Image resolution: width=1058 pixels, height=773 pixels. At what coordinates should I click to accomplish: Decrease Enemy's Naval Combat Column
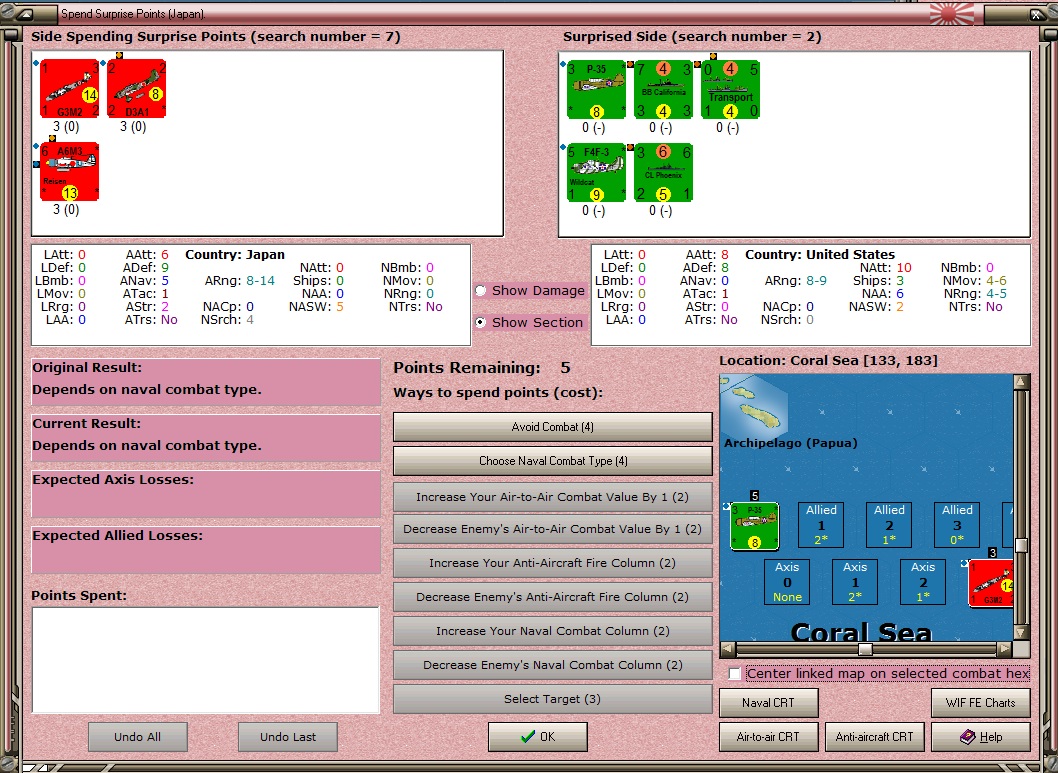(553, 665)
